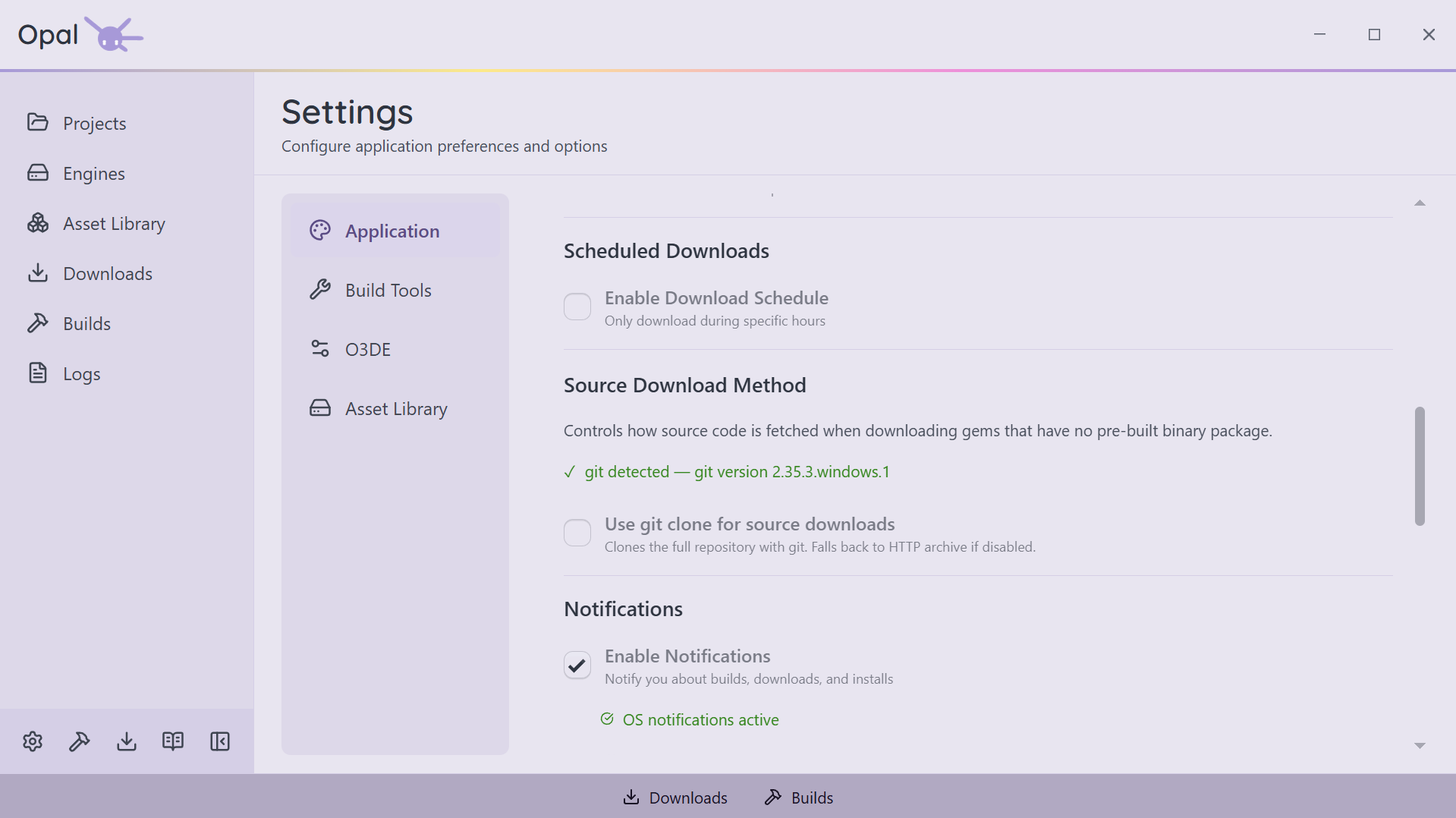1456x818 pixels.
Task: Minimize the Opal window
Action: (x=1319, y=34)
